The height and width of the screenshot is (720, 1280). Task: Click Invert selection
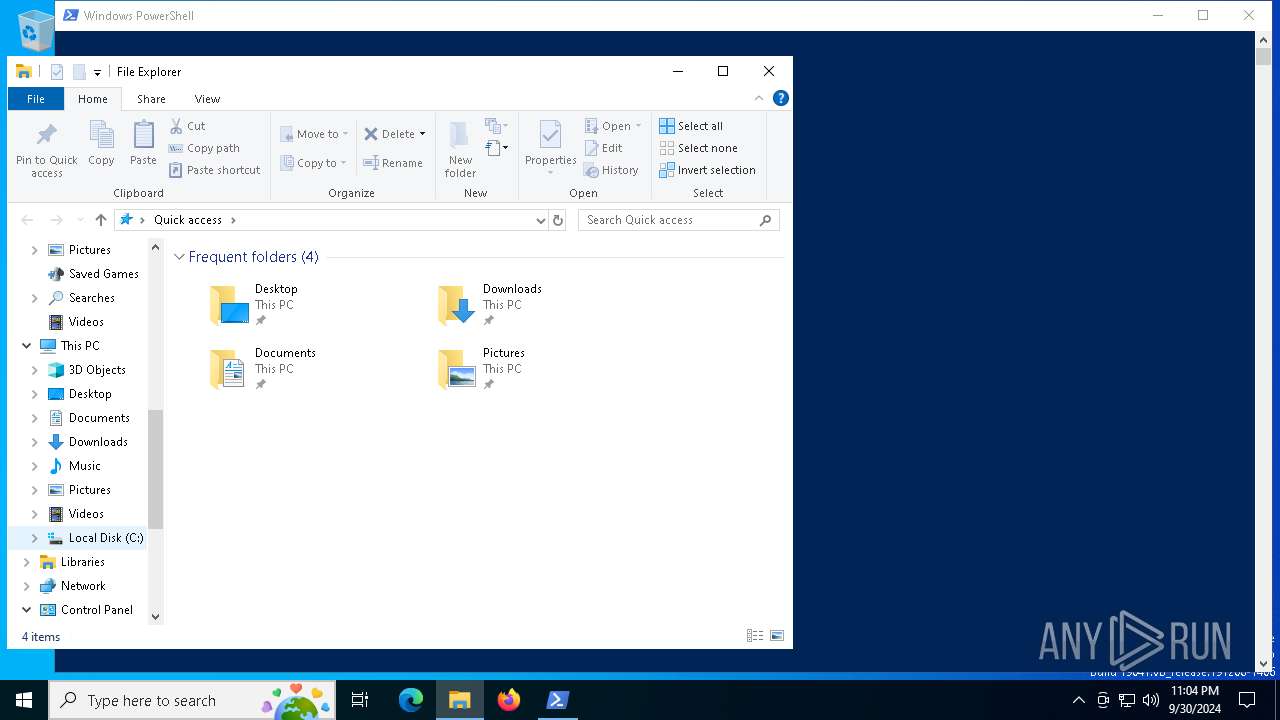707,170
